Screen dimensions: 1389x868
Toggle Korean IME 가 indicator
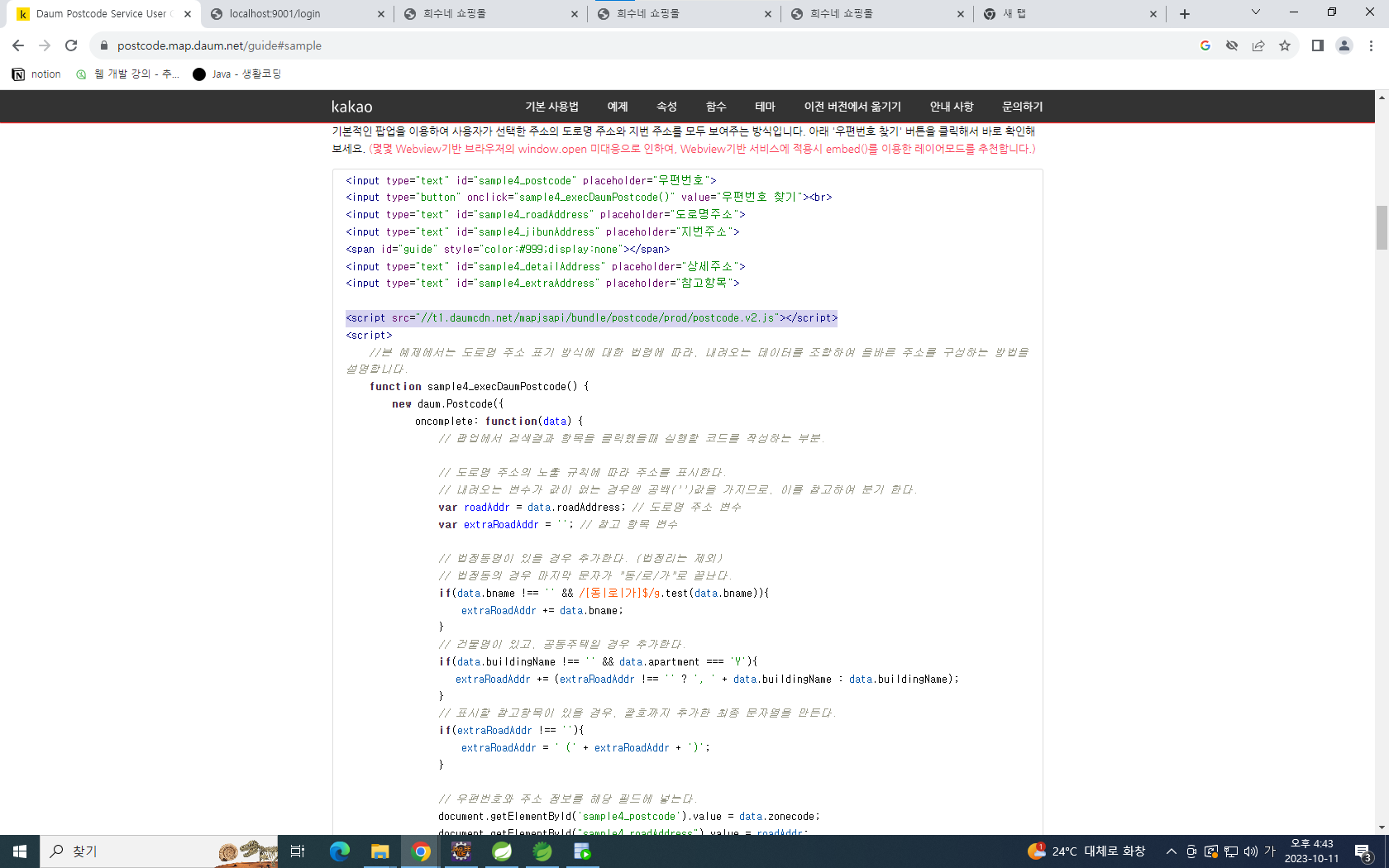tap(1270, 851)
